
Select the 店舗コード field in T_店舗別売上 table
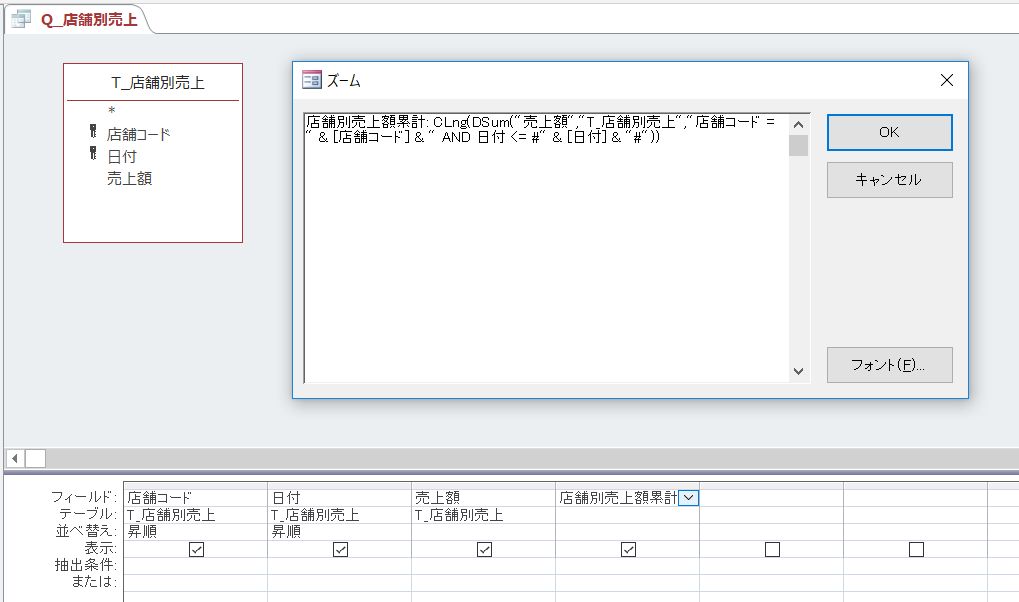coord(138,135)
